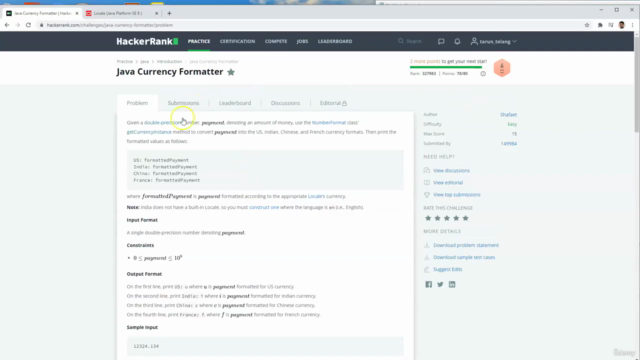This screenshot has width=640, height=360.
Task: Open author Shafaet profile link
Action: [x=508, y=115]
